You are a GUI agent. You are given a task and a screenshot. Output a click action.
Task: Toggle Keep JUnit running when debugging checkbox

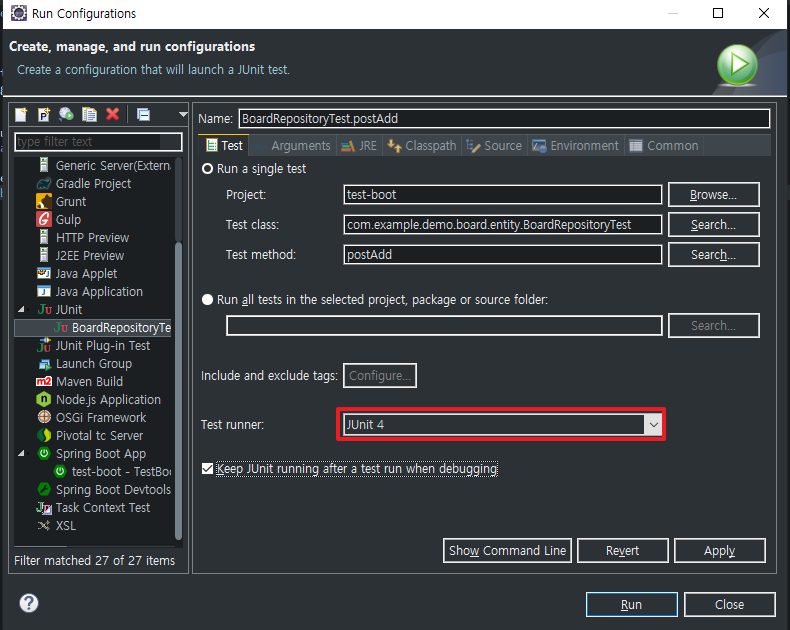[207, 469]
